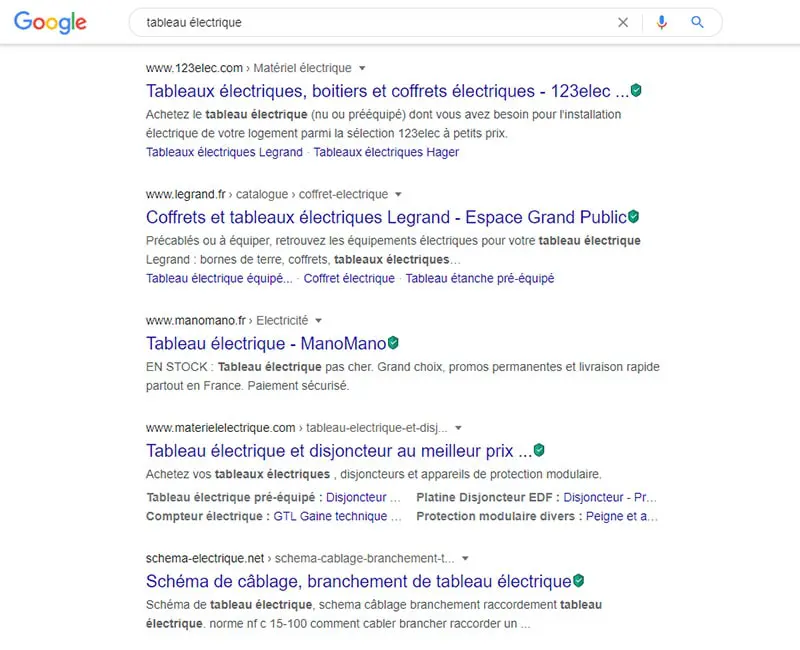This screenshot has height=650, width=800.
Task: Open dropdown arrow beside www.manomano.fr URL
Action: pos(318,320)
